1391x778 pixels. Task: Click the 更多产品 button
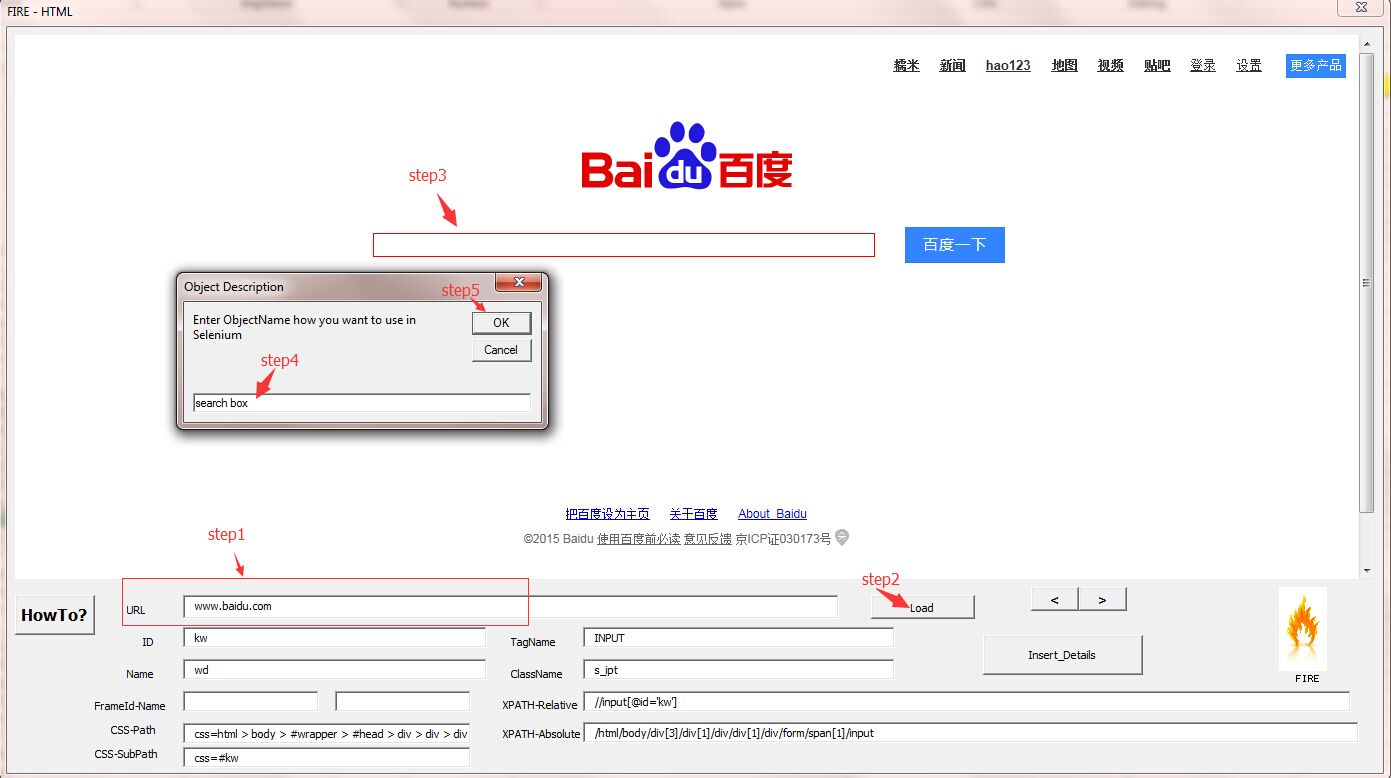coord(1316,66)
